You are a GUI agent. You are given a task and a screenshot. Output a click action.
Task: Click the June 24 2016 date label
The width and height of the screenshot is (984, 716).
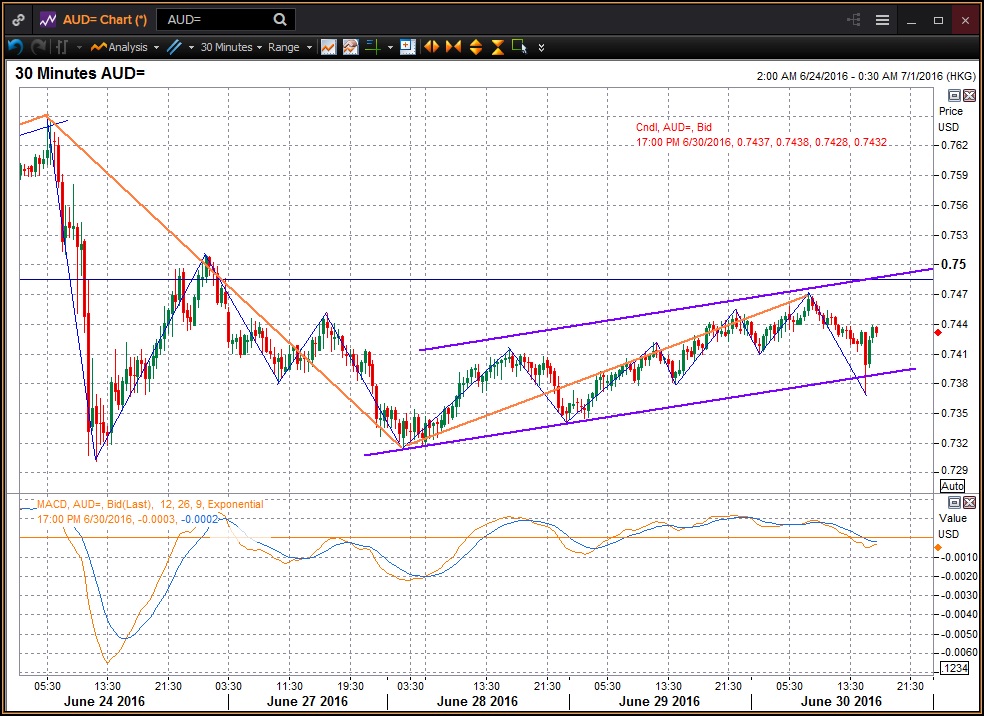tap(104, 701)
